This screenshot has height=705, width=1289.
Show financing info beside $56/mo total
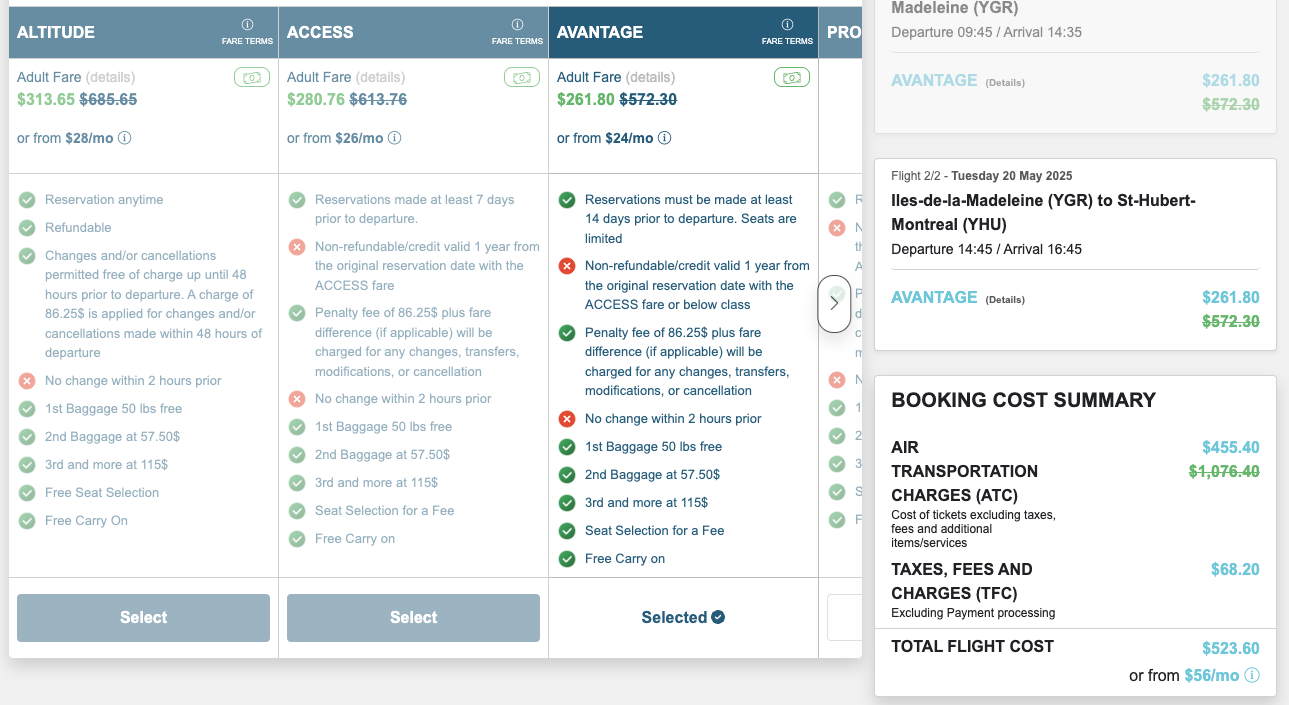point(1252,675)
